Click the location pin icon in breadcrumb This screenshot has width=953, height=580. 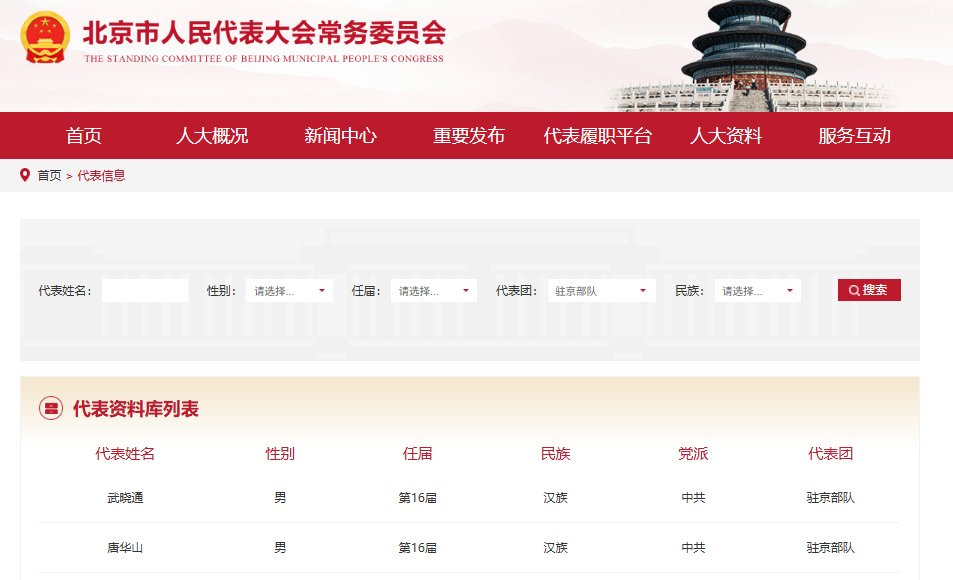pyautogui.click(x=25, y=175)
